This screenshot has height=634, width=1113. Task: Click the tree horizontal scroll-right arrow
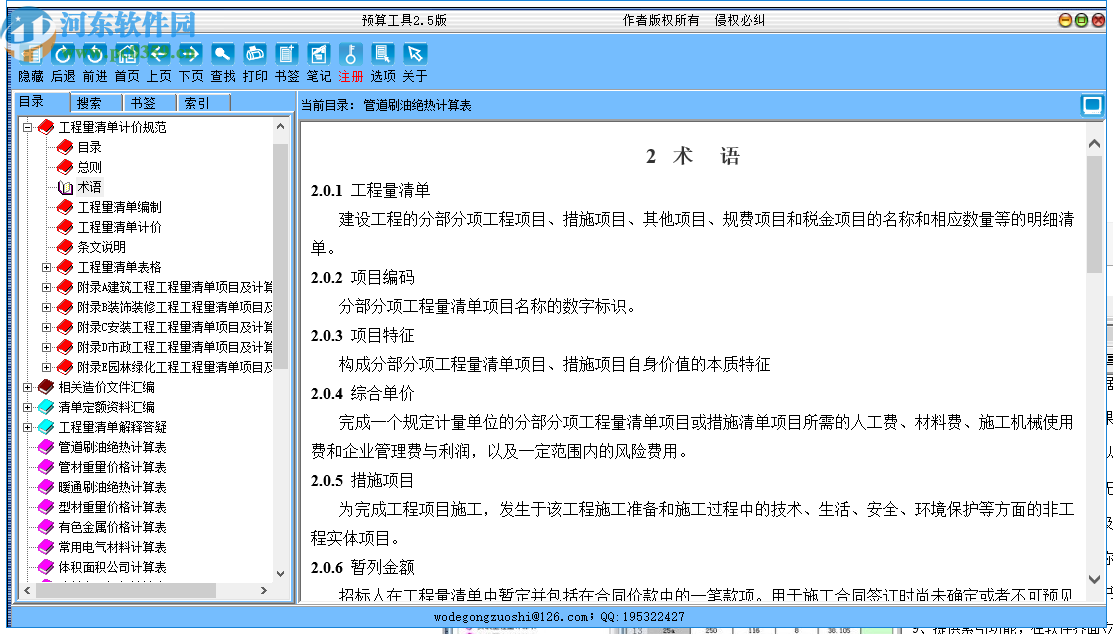tap(263, 591)
